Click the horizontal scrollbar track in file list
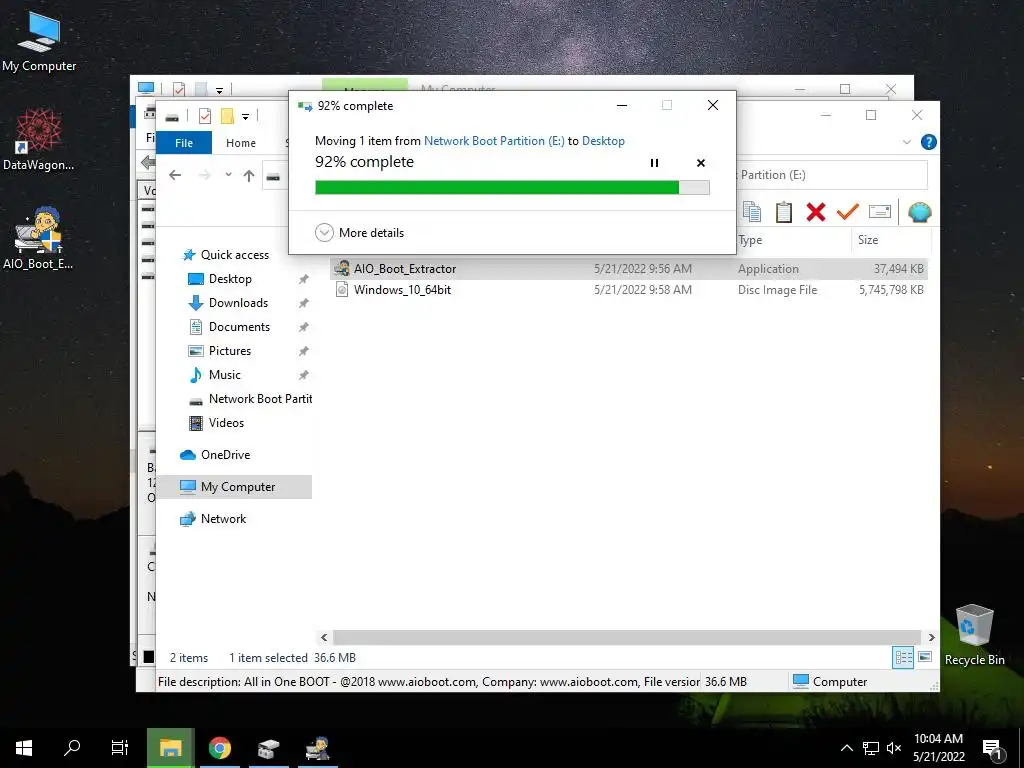 (627, 637)
